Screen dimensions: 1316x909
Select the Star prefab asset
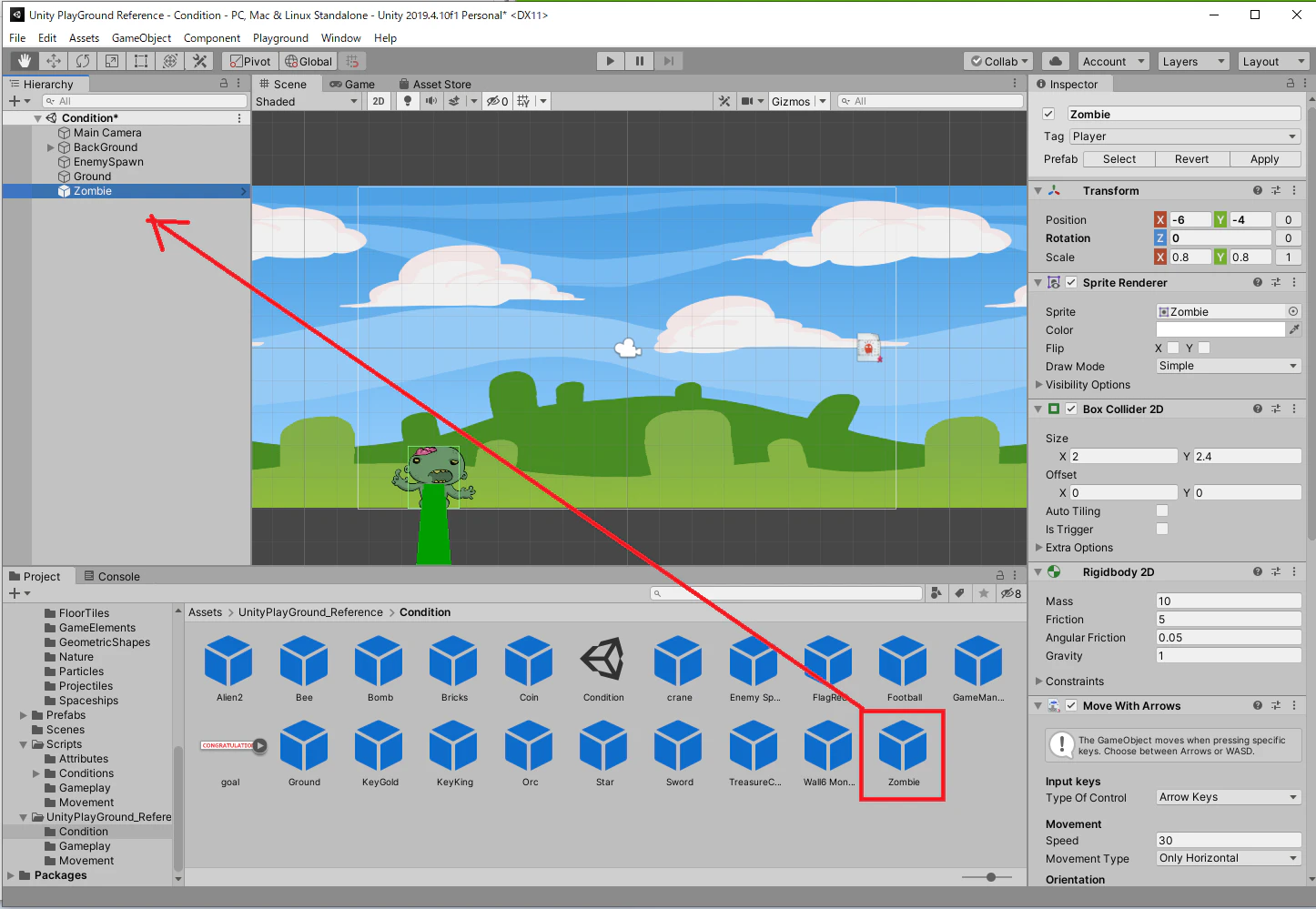[604, 753]
